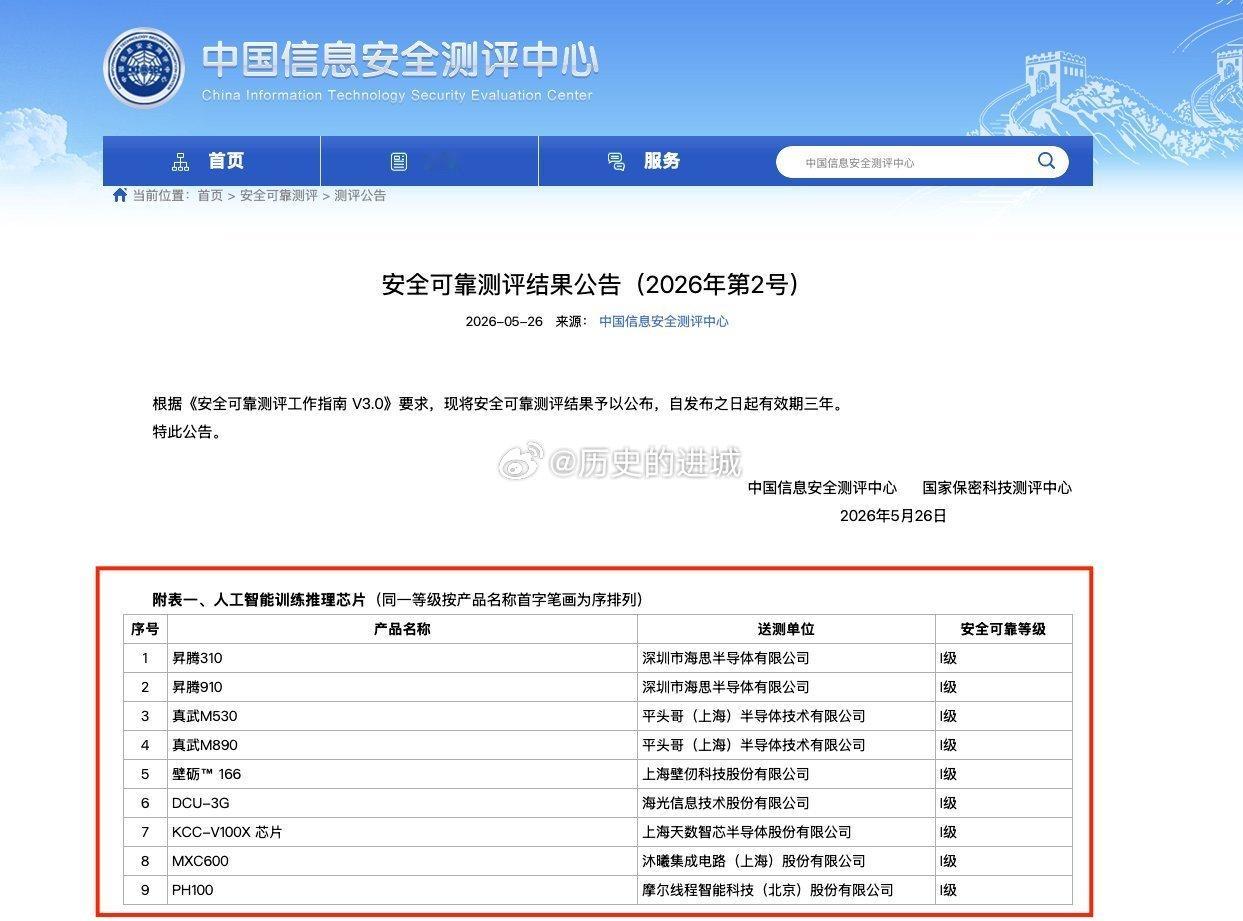This screenshot has width=1243, height=921.
Task: Open the 首页 navigation tab
Action: click(211, 161)
